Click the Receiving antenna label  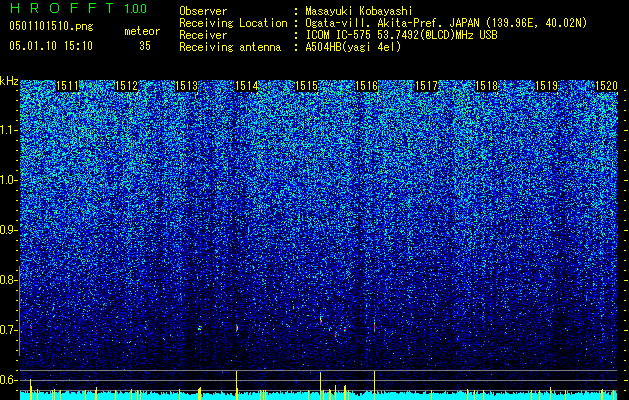230,47
